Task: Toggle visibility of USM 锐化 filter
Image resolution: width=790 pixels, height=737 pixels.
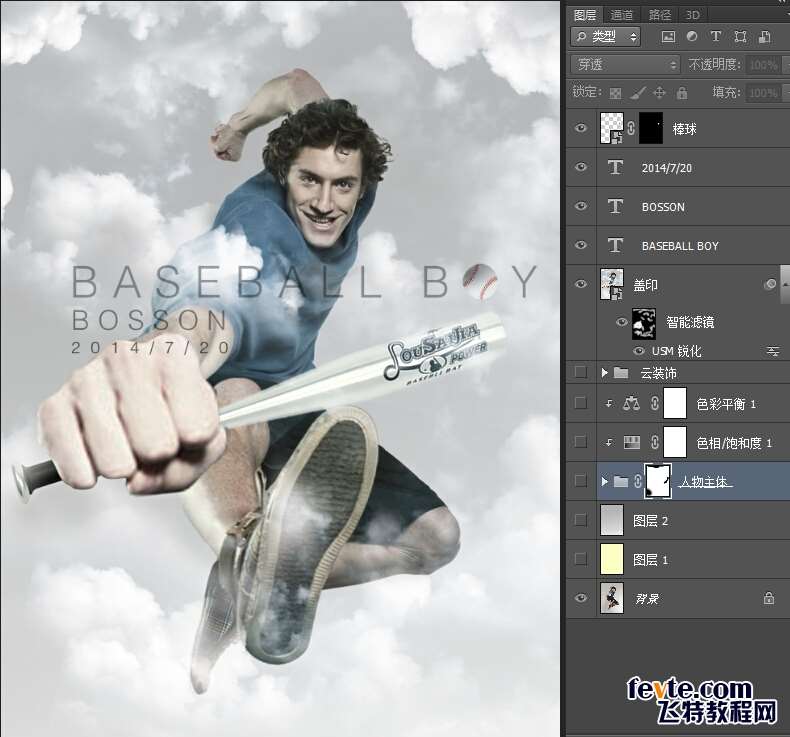Action: 639,351
